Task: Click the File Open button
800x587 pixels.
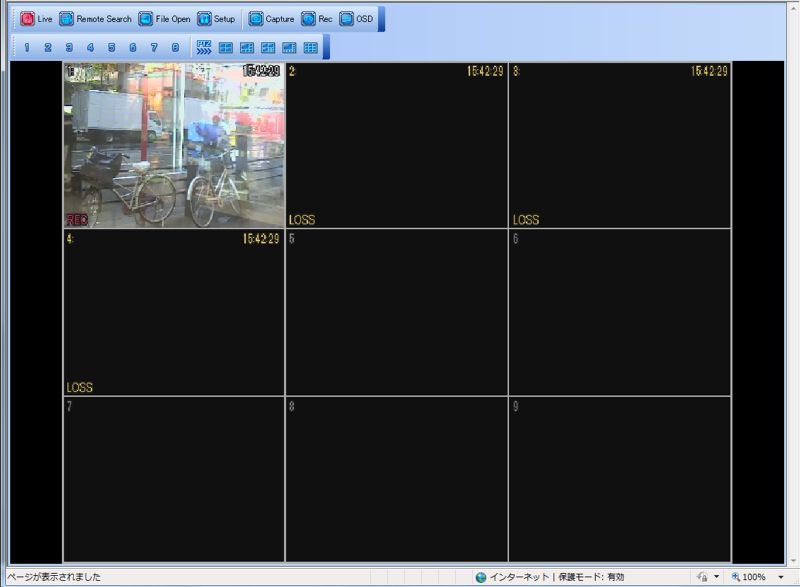Action: [x=164, y=19]
